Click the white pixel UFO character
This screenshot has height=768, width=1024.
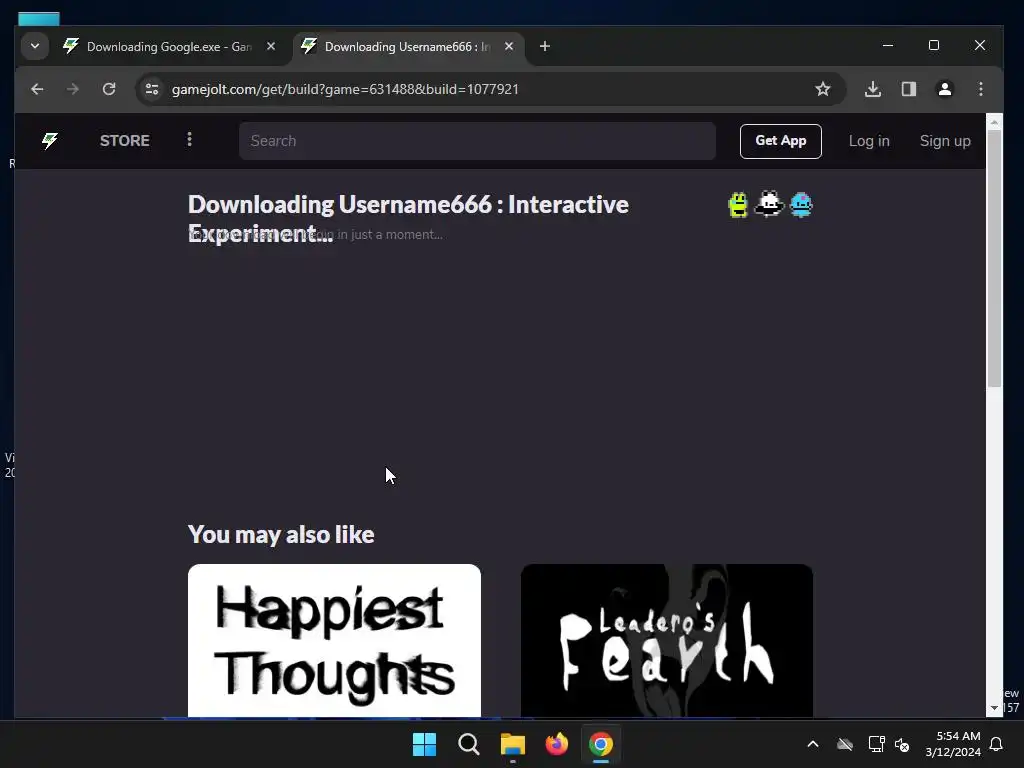(769, 204)
